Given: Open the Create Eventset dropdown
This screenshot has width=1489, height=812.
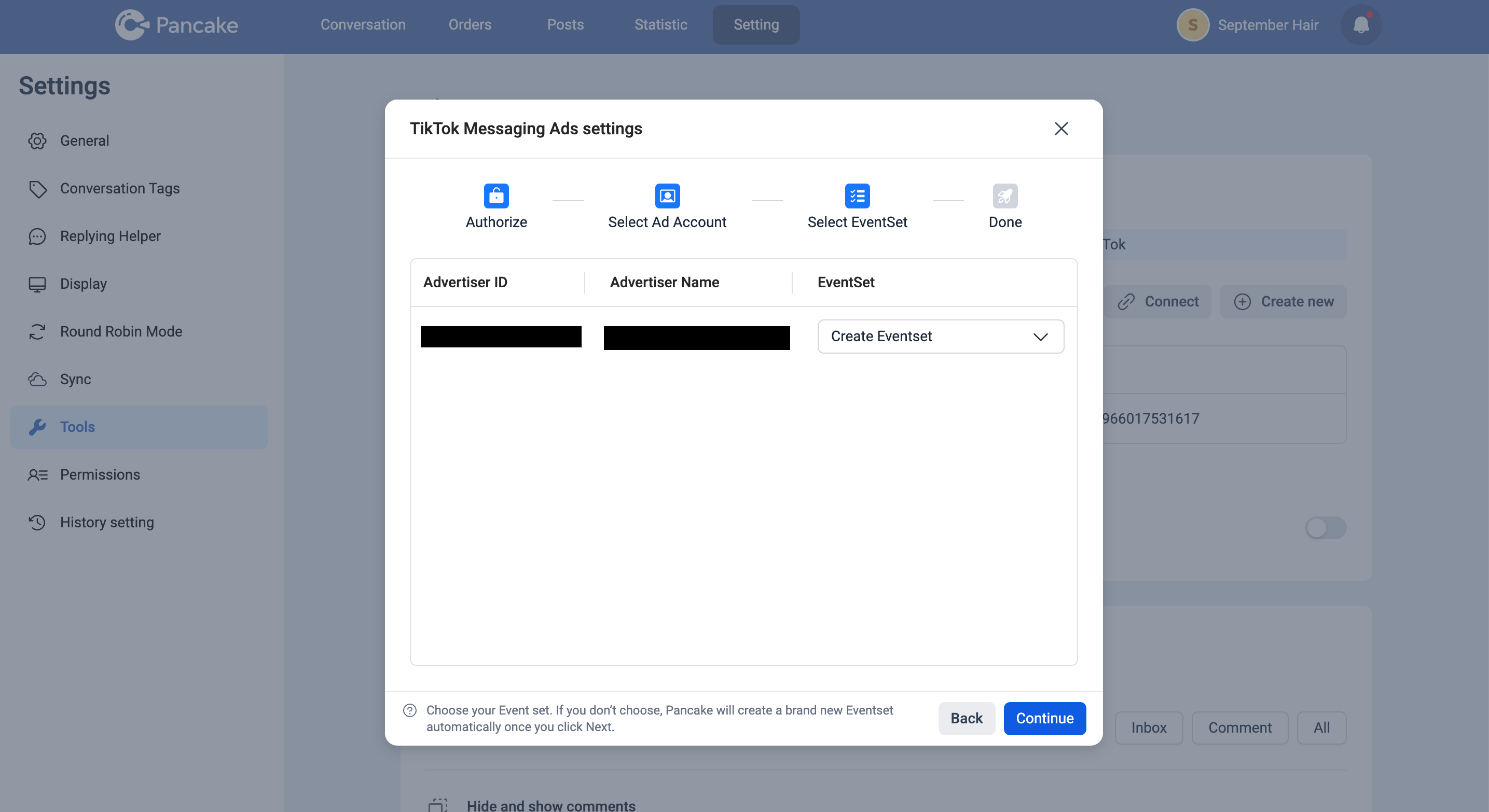Looking at the screenshot, I should [x=941, y=336].
